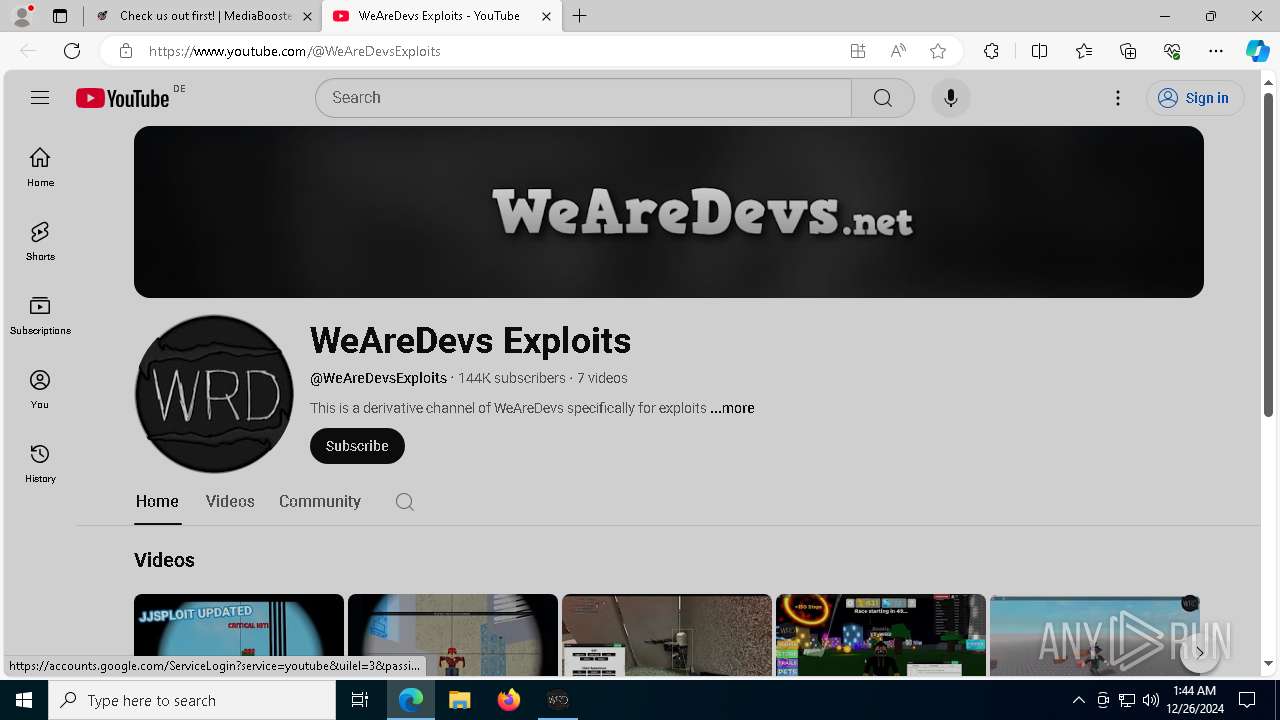View site information lock icon
Image resolution: width=1280 pixels, height=720 pixels.
click(125, 51)
